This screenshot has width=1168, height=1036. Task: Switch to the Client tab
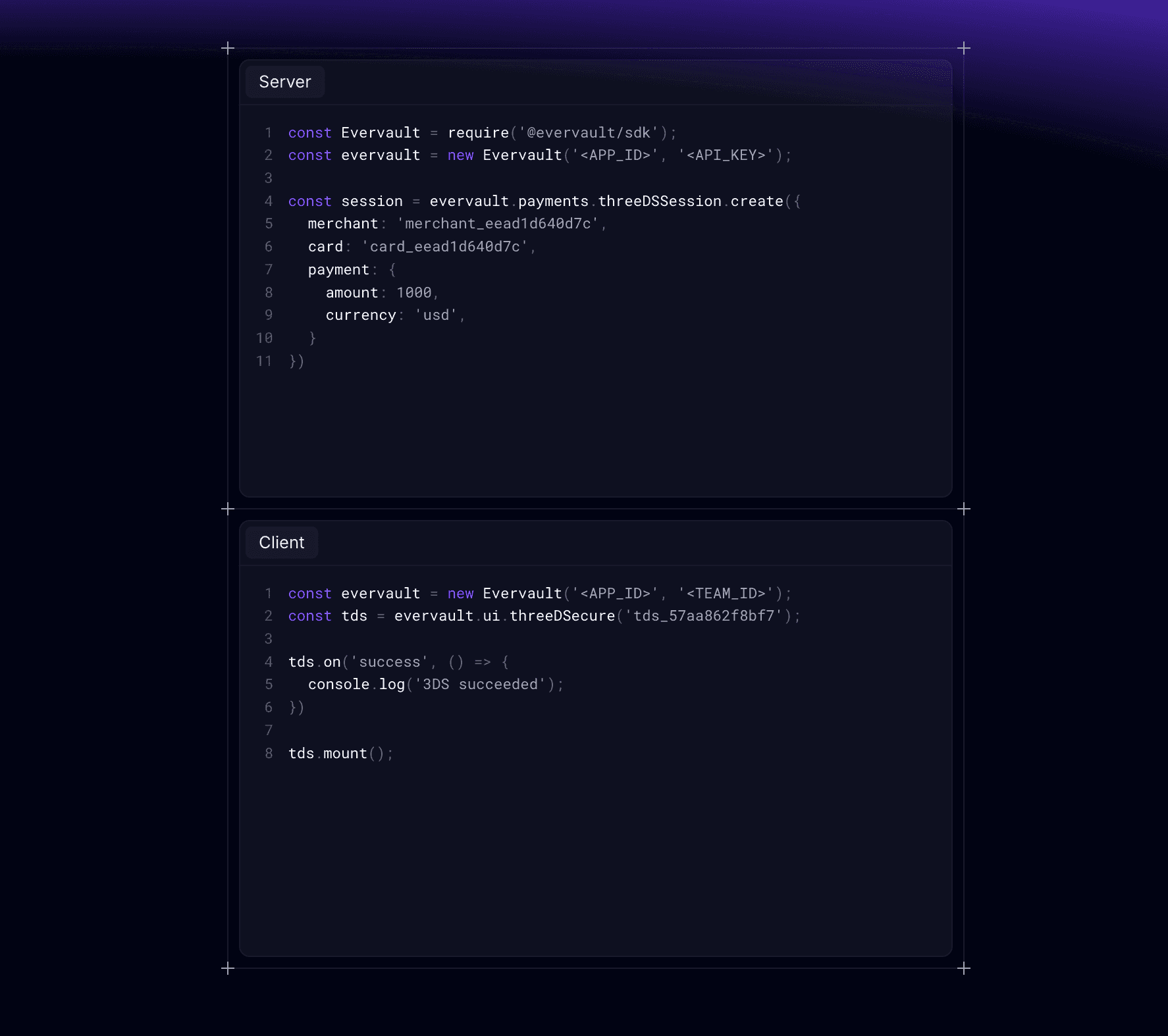point(281,542)
